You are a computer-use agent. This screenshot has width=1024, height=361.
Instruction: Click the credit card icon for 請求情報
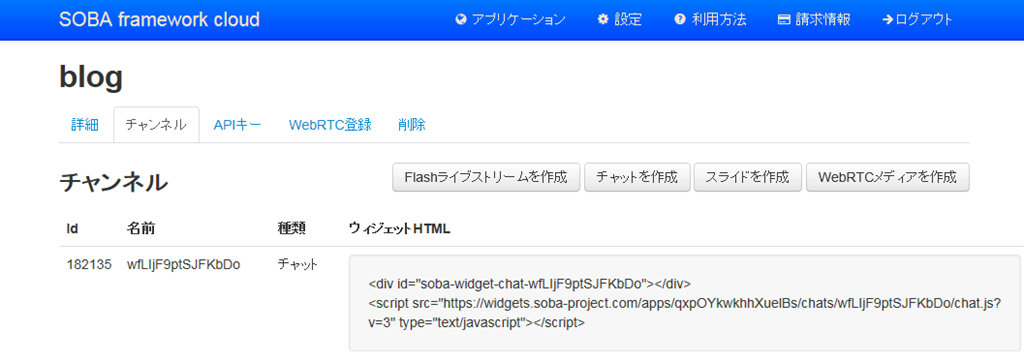point(784,20)
